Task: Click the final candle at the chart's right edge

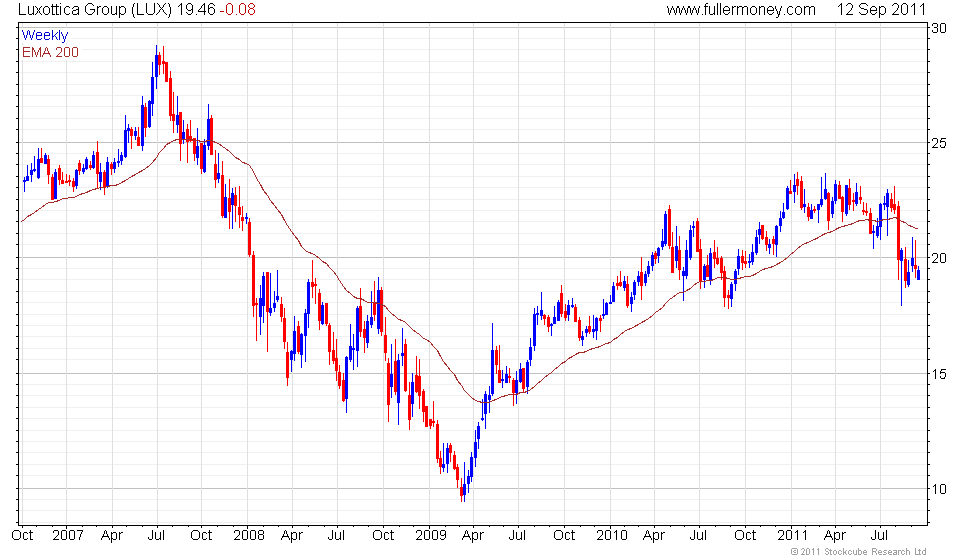Action: (918, 273)
